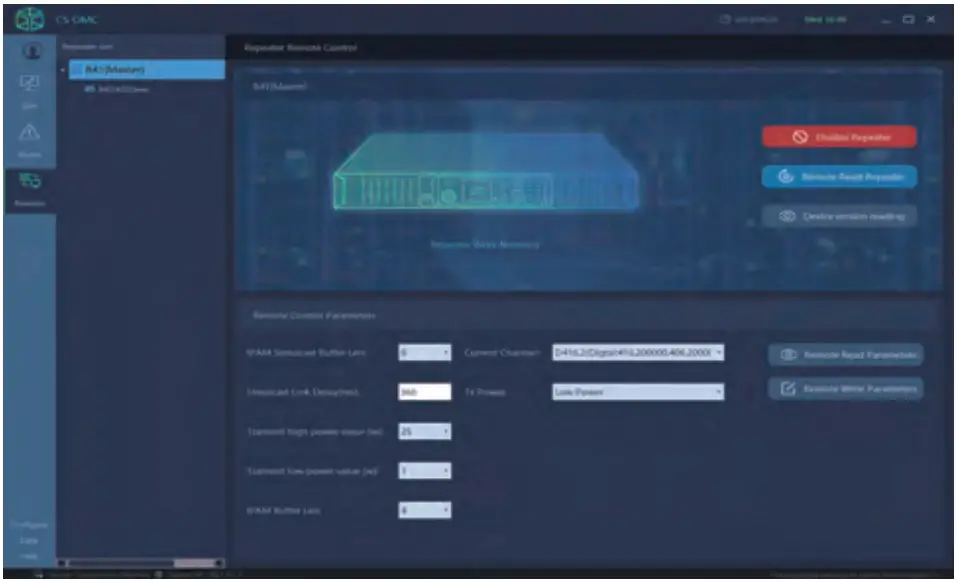958x582 pixels.
Task: Maximize the CS OMC window
Action: tap(909, 20)
